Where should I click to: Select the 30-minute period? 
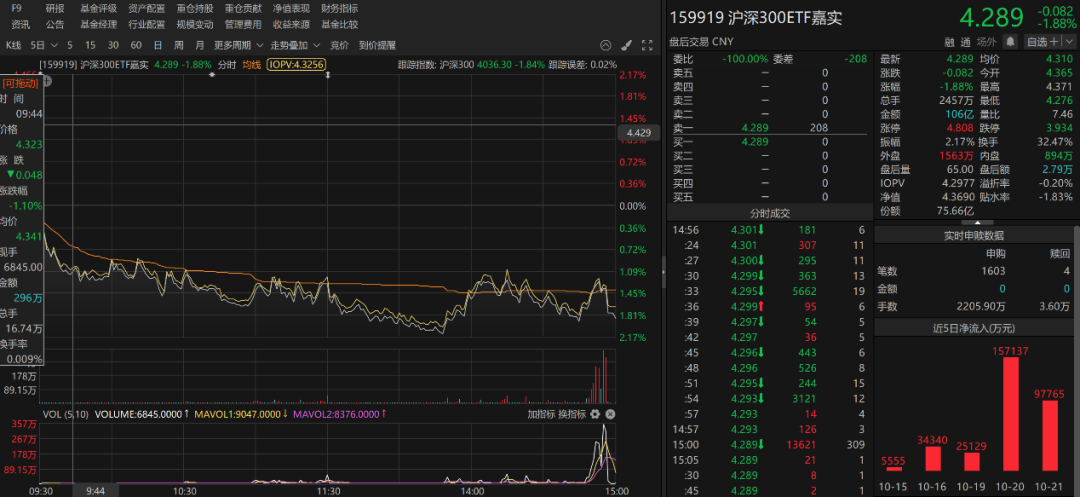click(113, 45)
